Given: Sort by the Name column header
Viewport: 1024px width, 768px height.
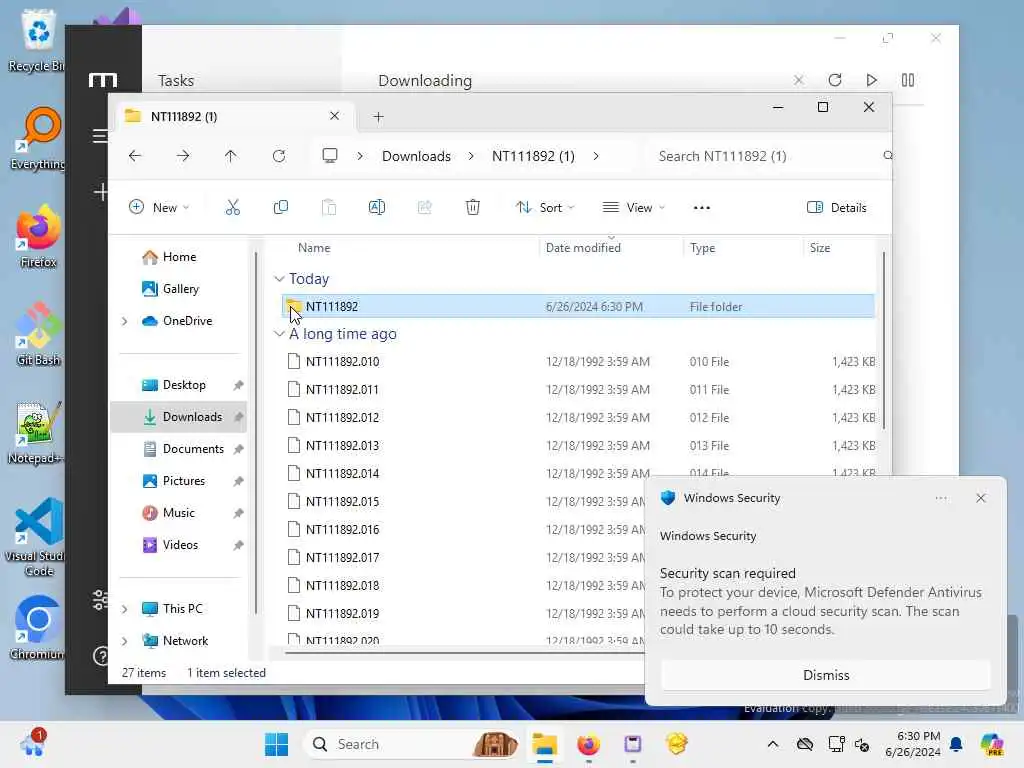Looking at the screenshot, I should pyautogui.click(x=314, y=248).
